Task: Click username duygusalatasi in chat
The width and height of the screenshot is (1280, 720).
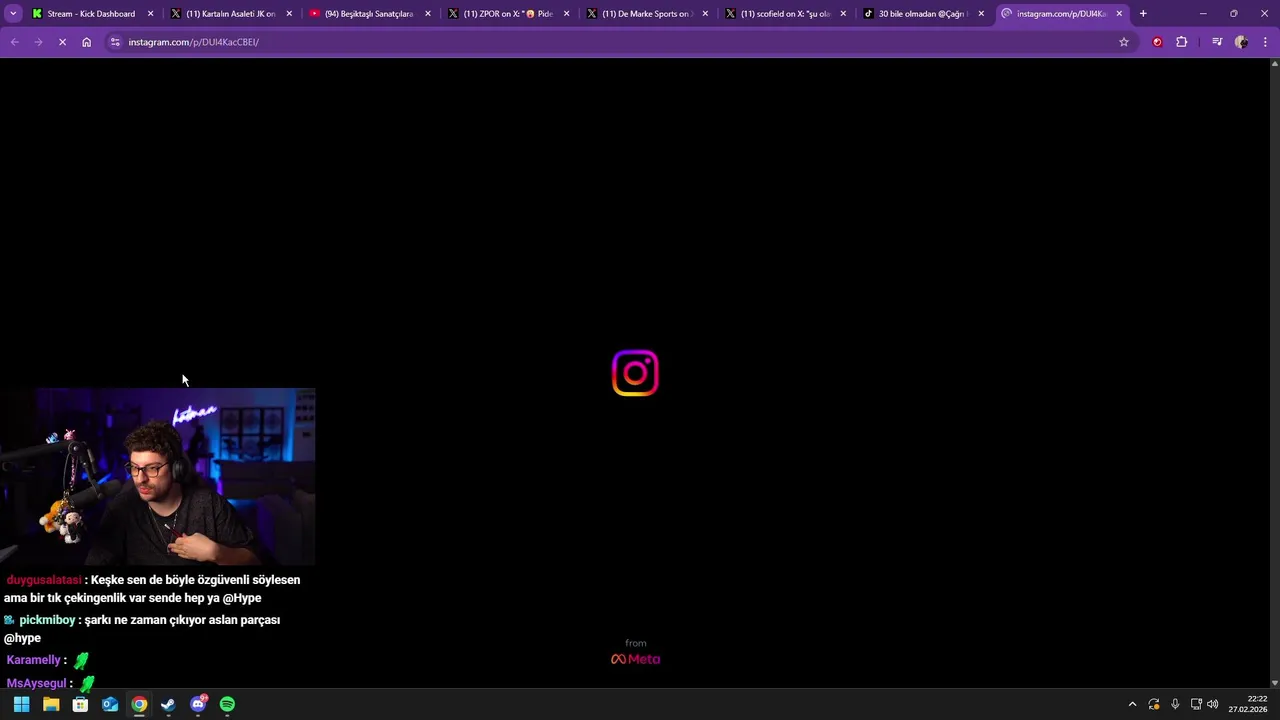Action: pyautogui.click(x=43, y=580)
